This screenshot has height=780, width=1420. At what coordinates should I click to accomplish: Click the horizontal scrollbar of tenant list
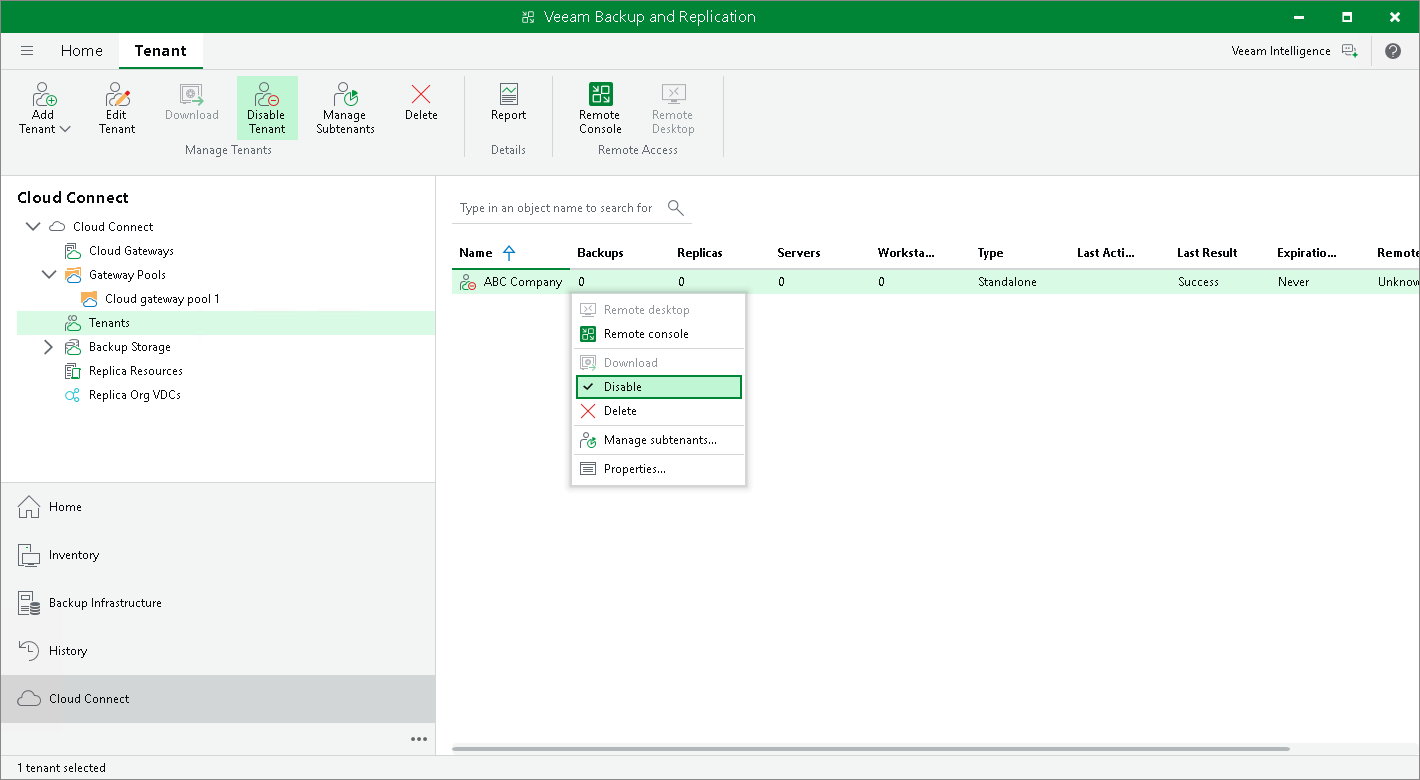[x=871, y=748]
